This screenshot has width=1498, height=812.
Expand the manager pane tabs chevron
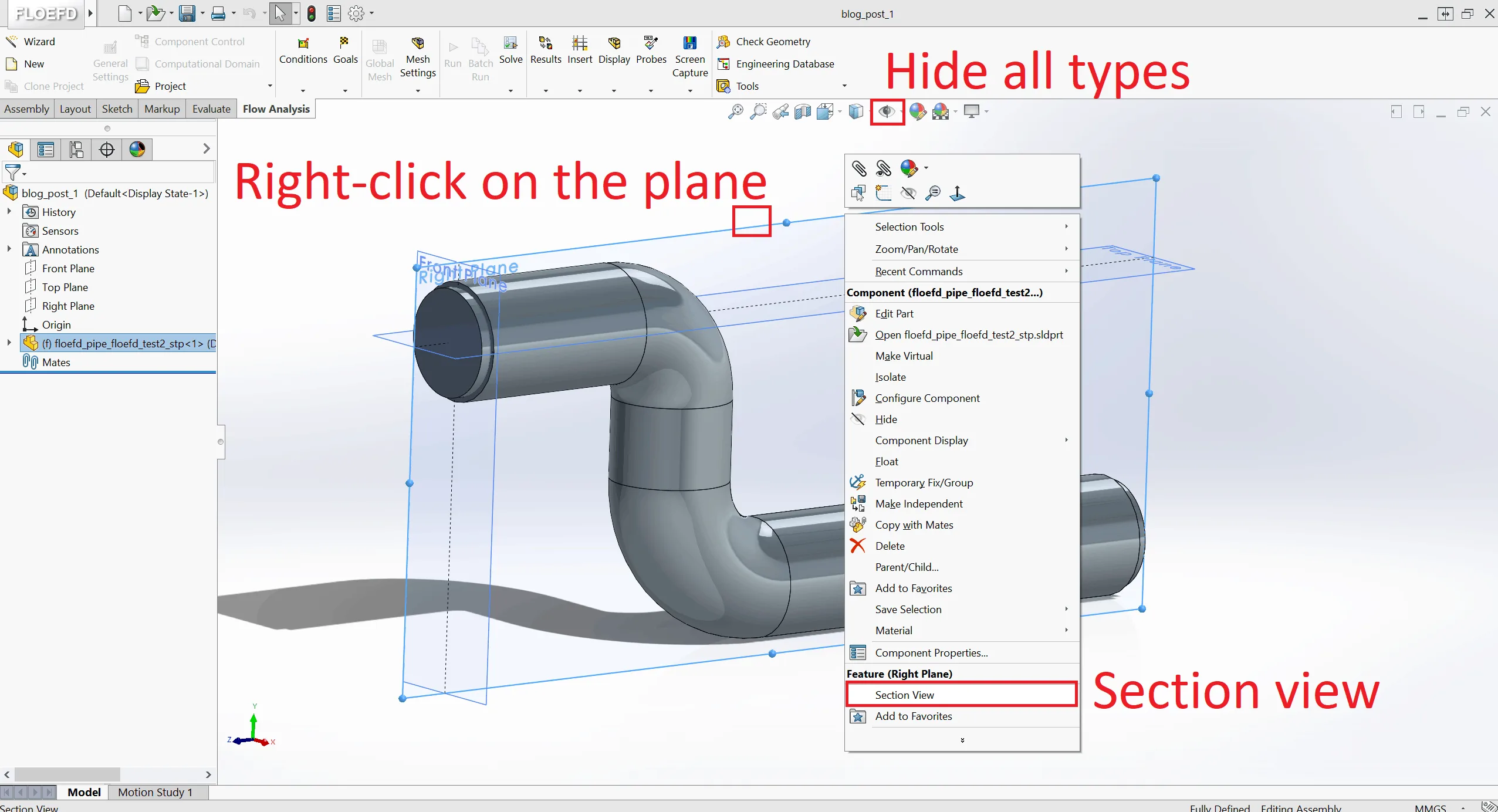coord(206,149)
